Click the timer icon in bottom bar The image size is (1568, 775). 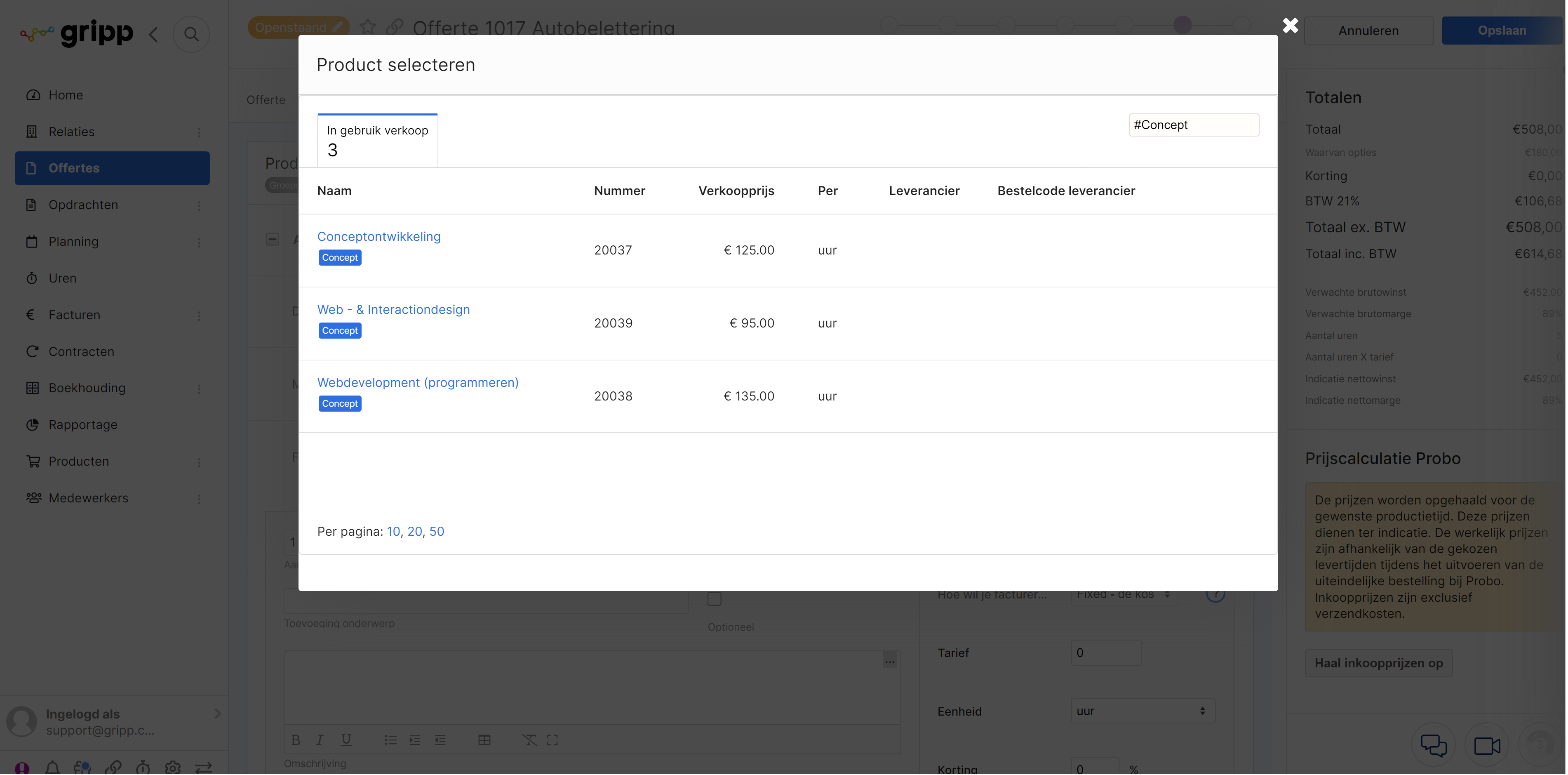point(143,768)
